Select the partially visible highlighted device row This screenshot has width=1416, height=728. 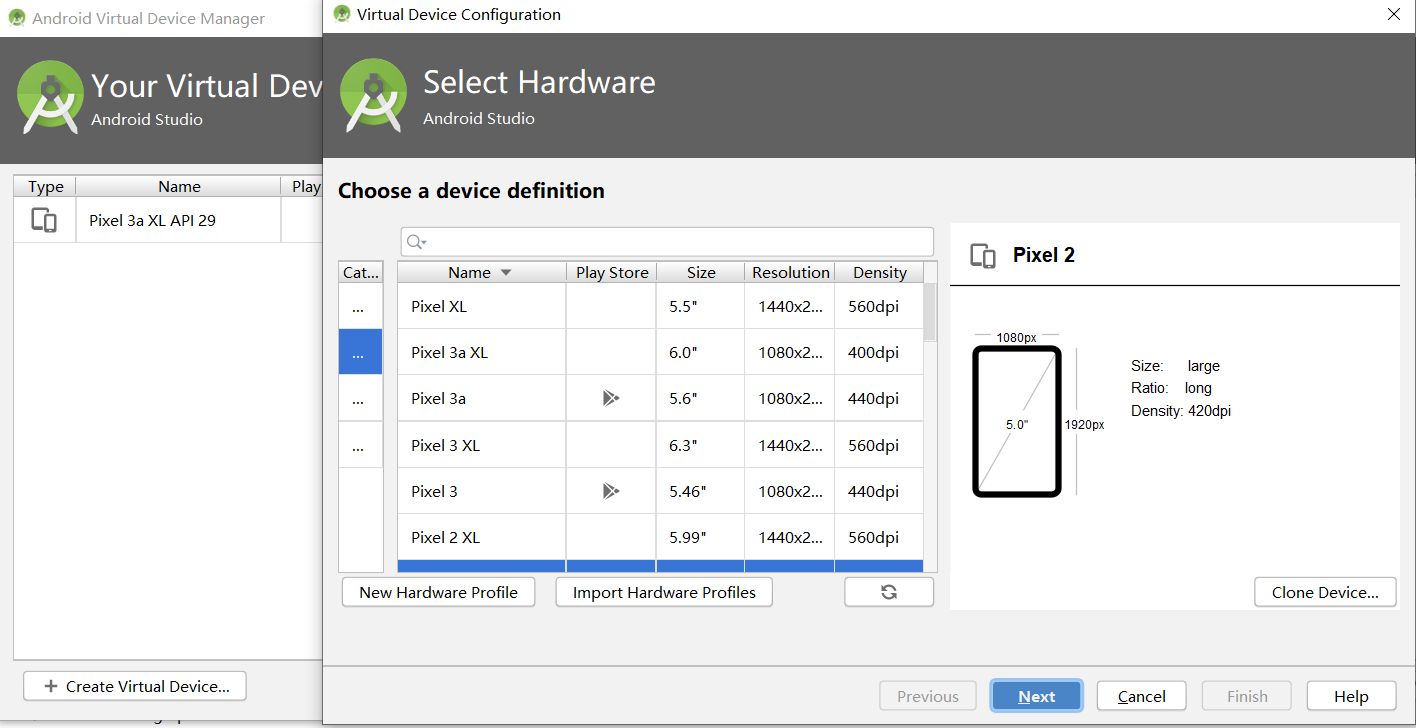tap(660, 566)
